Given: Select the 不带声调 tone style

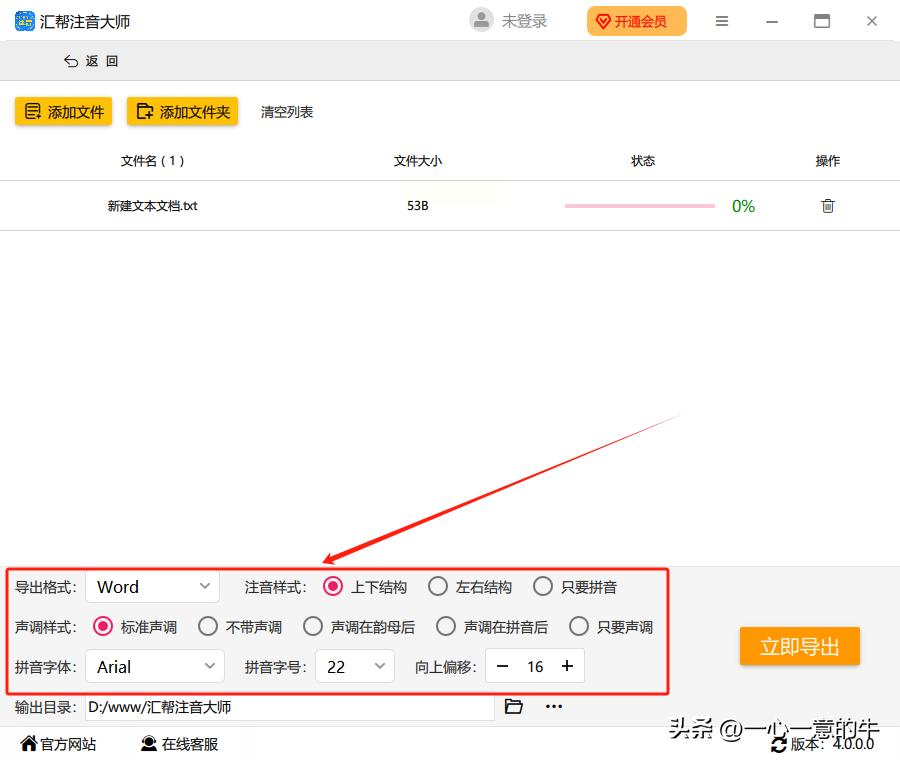Looking at the screenshot, I should 208,626.
